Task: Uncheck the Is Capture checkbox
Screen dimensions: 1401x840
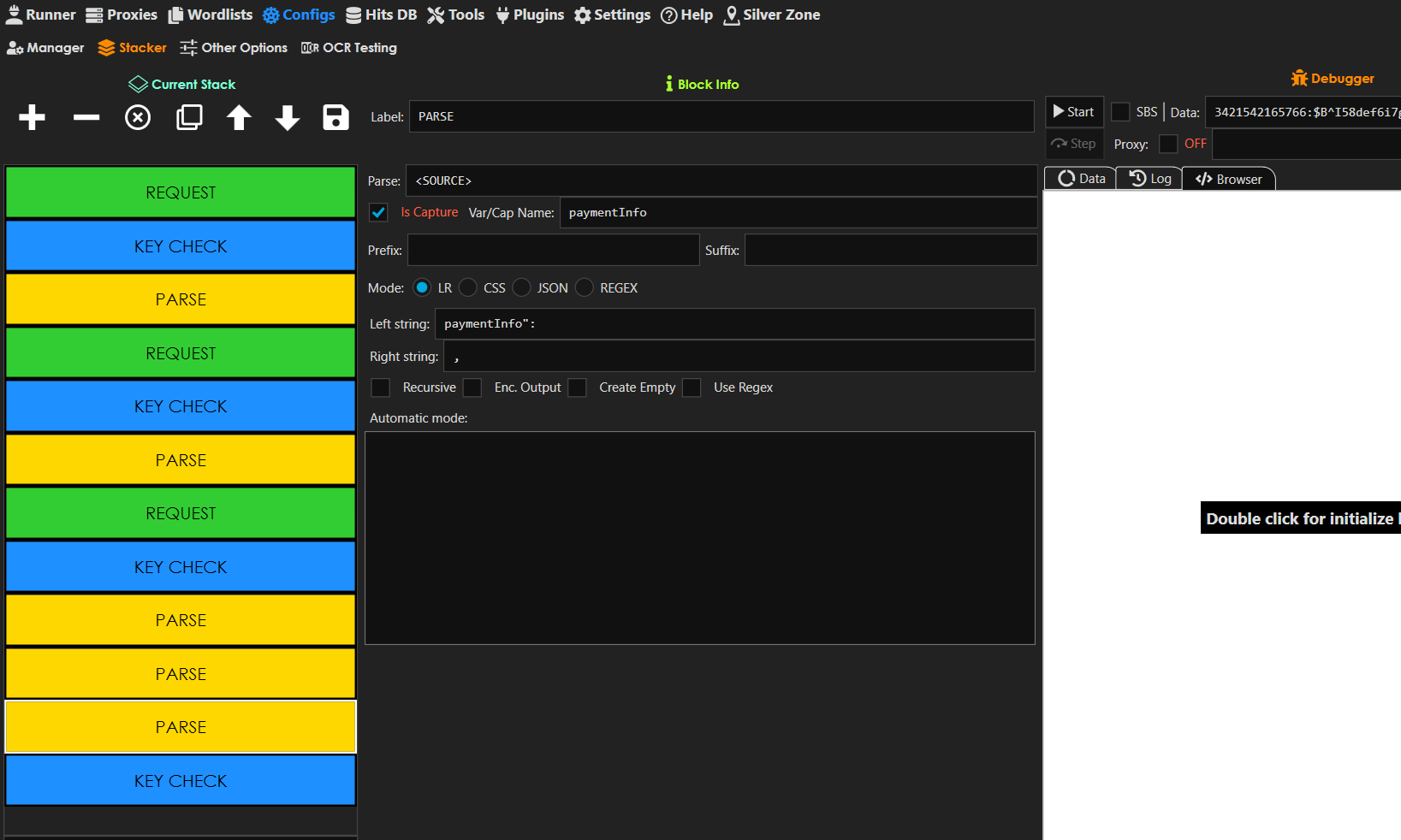Action: point(378,212)
